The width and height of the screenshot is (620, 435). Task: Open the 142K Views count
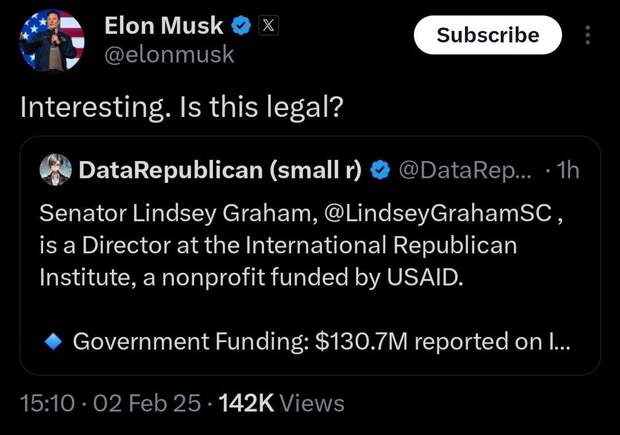(x=281, y=403)
